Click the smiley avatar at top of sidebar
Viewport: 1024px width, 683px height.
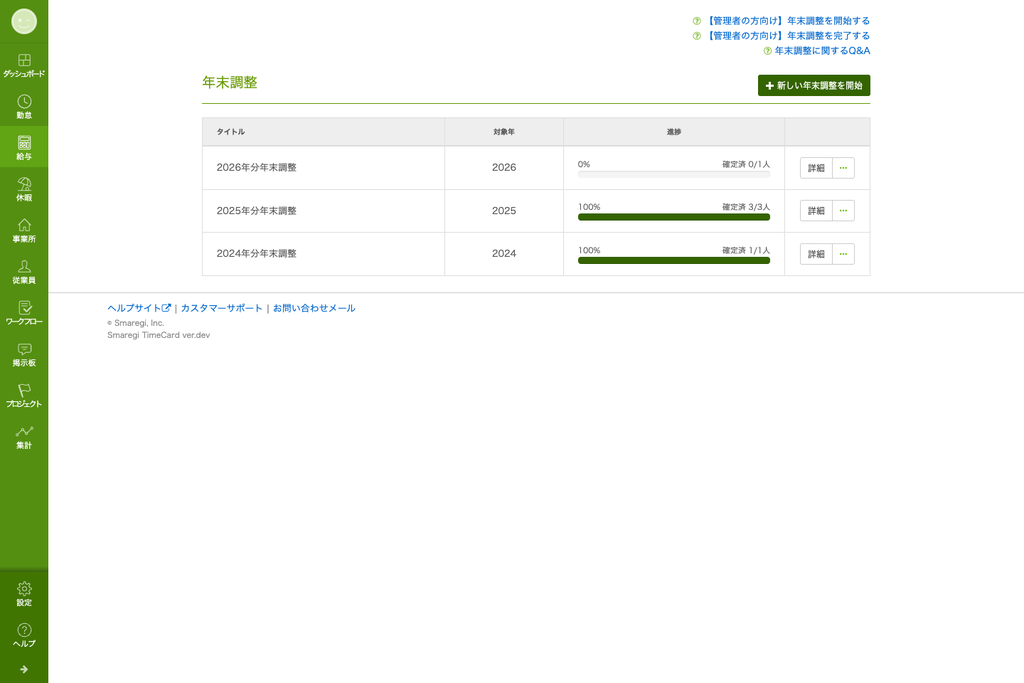click(24, 22)
